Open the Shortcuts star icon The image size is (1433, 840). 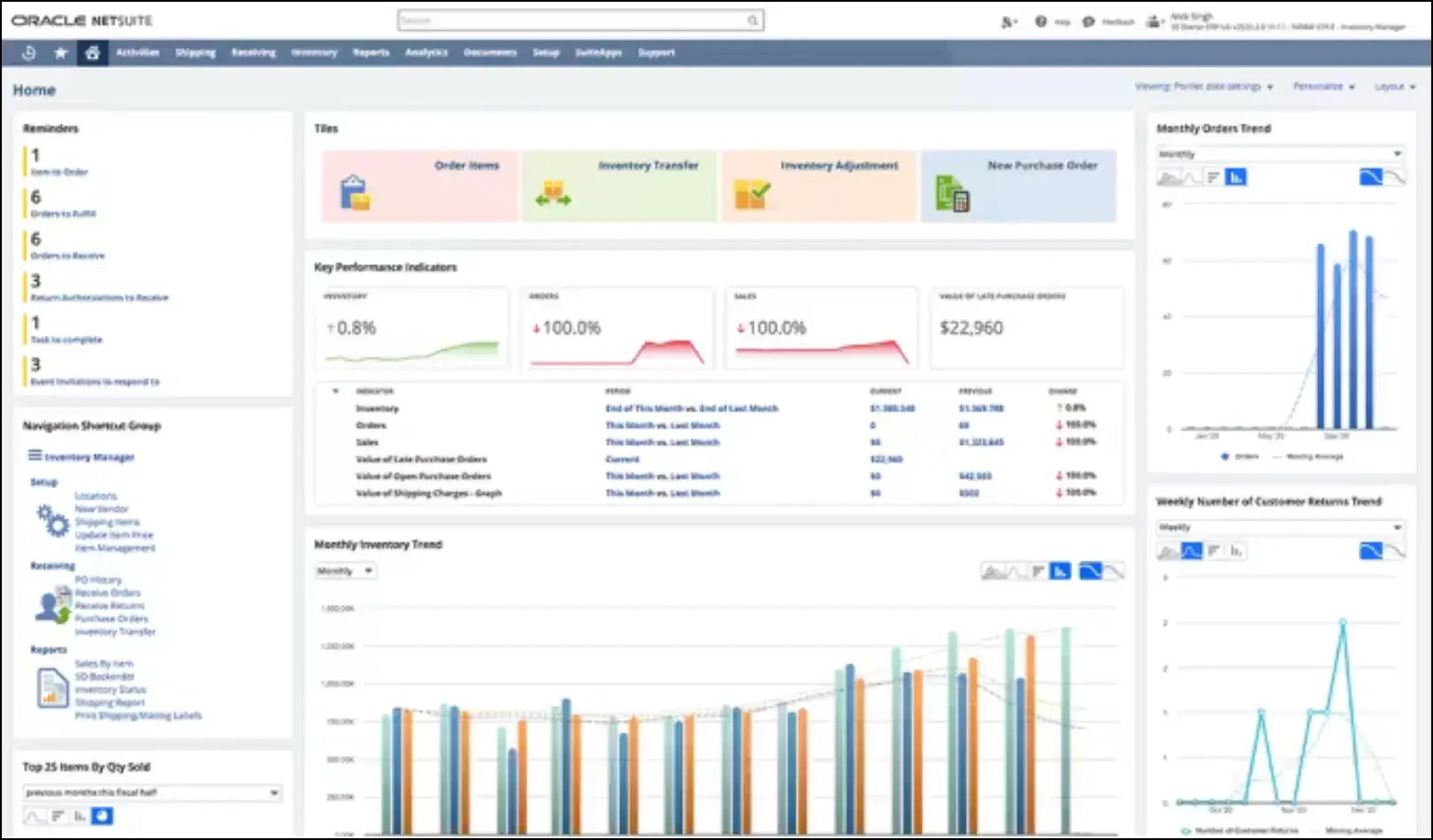click(60, 53)
